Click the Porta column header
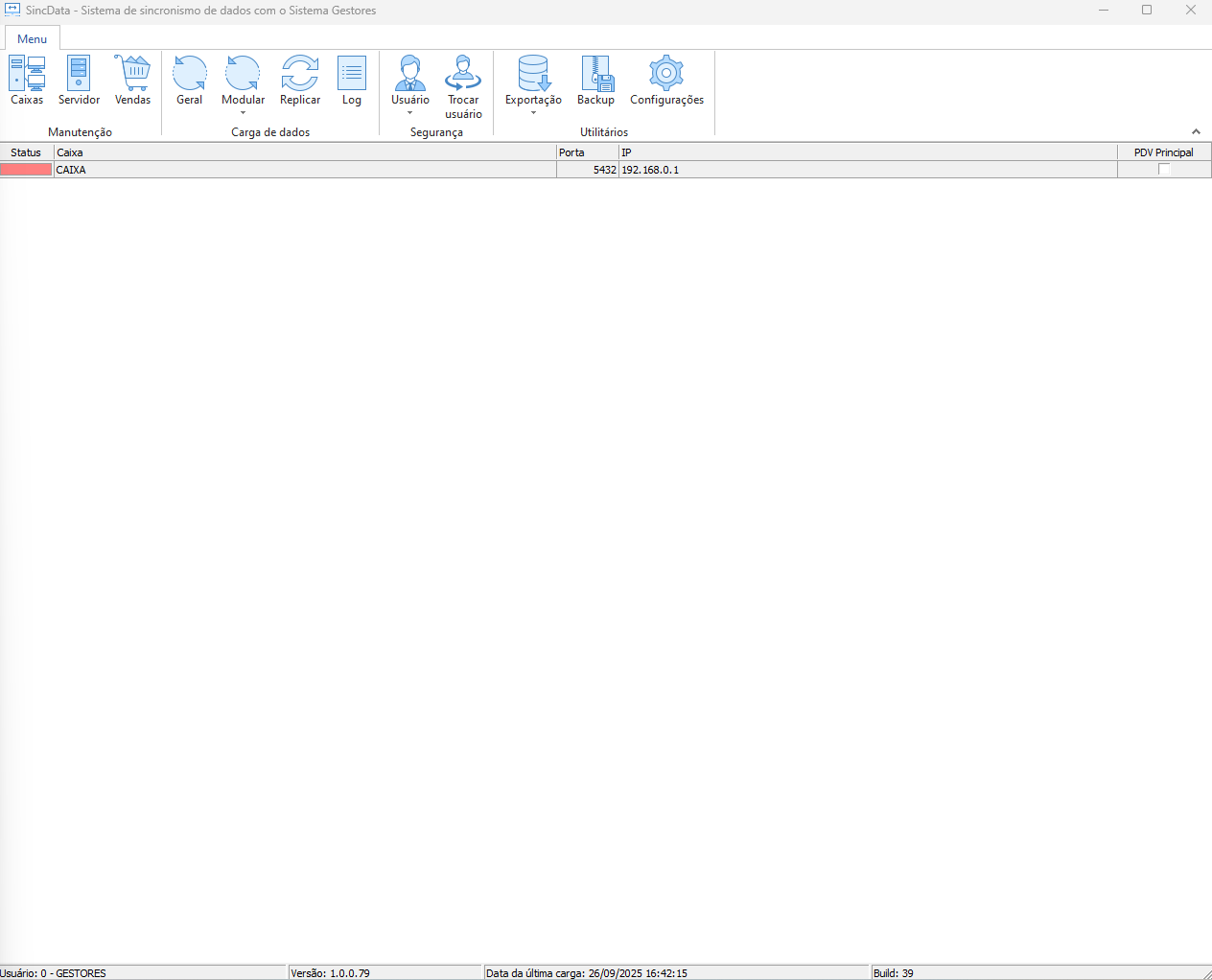The width and height of the screenshot is (1212, 980). pyautogui.click(x=587, y=152)
